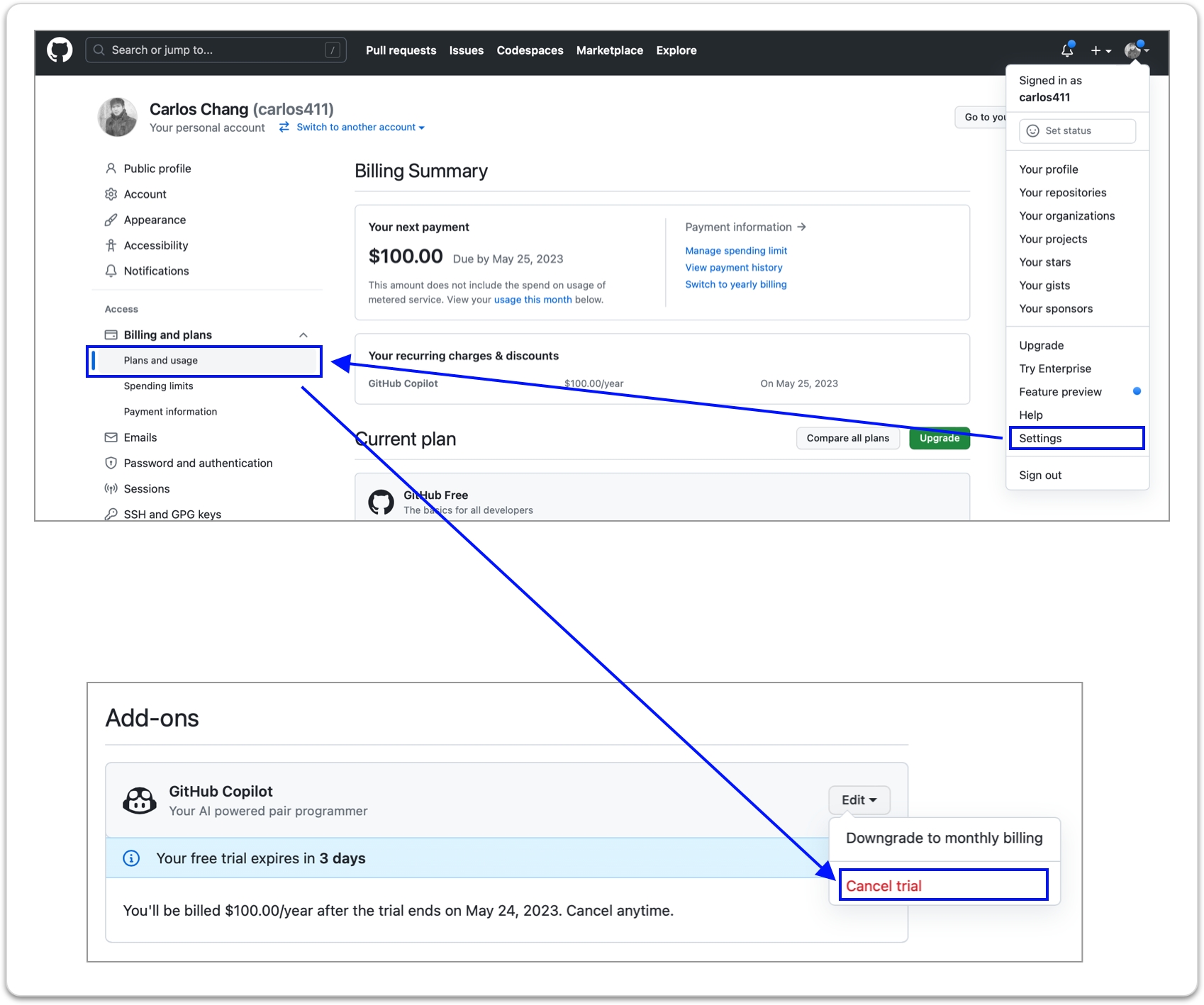1204x1005 pixels.
Task: Choose Cancel trial in Edit menu
Action: coord(884,886)
